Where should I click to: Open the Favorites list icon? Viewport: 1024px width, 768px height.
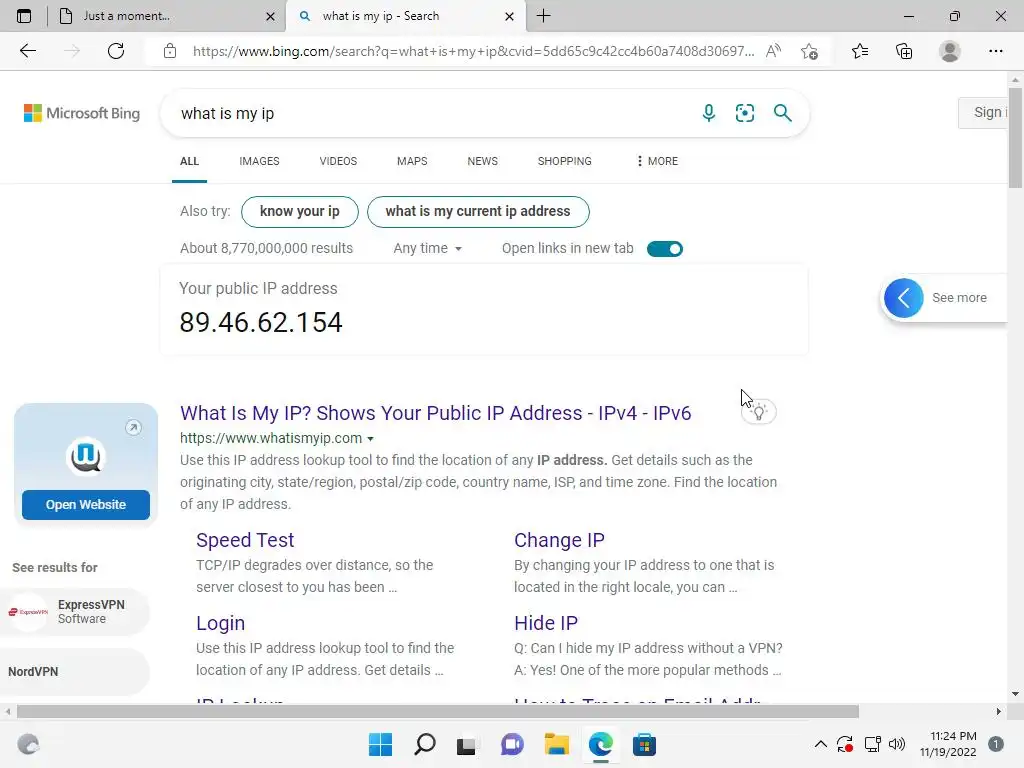click(x=860, y=51)
